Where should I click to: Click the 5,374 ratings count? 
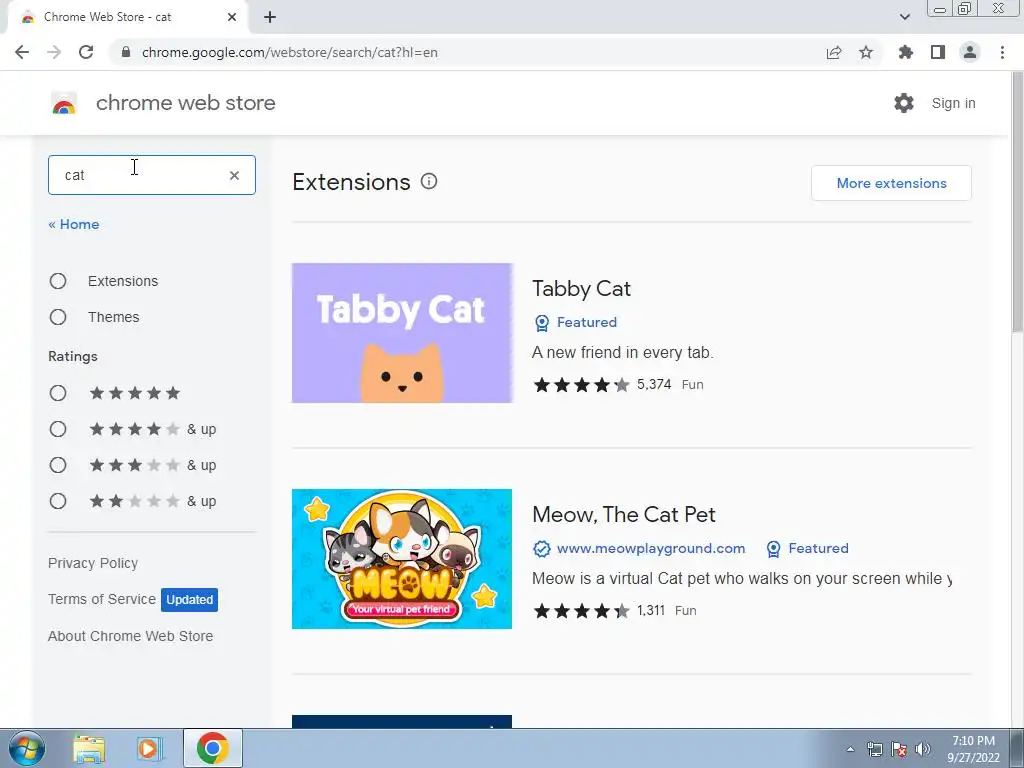[654, 384]
